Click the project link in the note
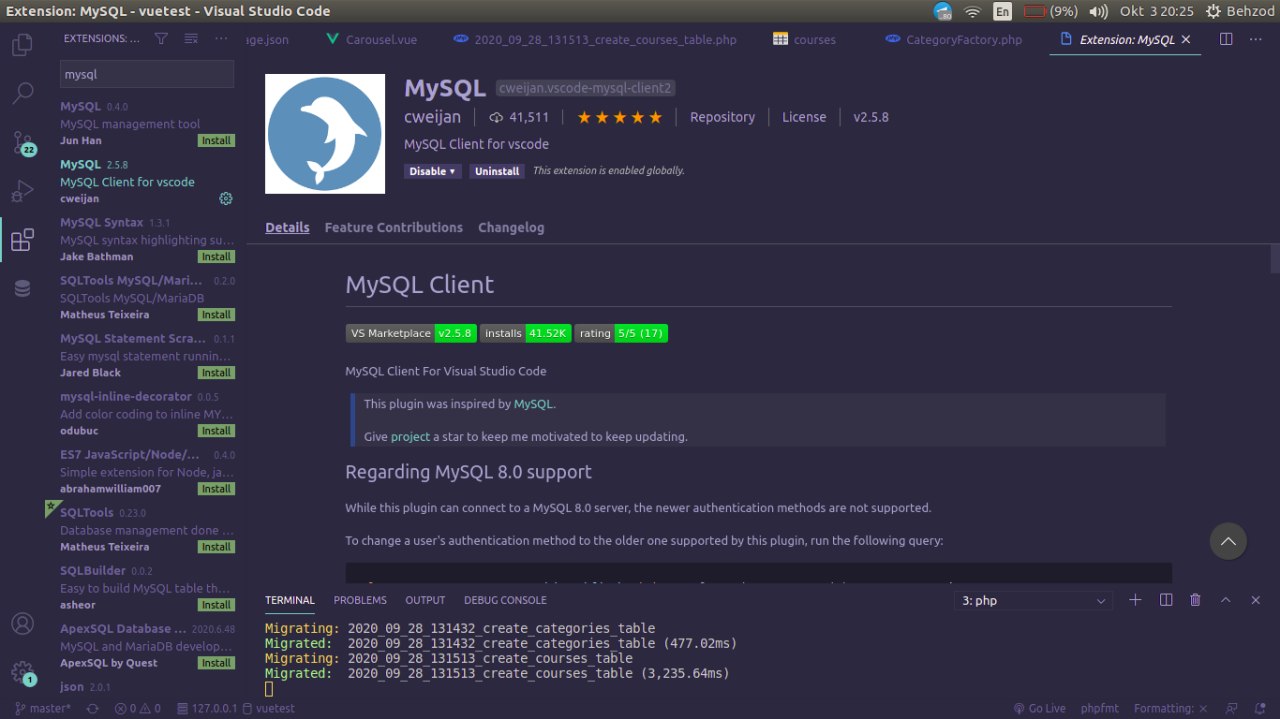 coord(410,437)
